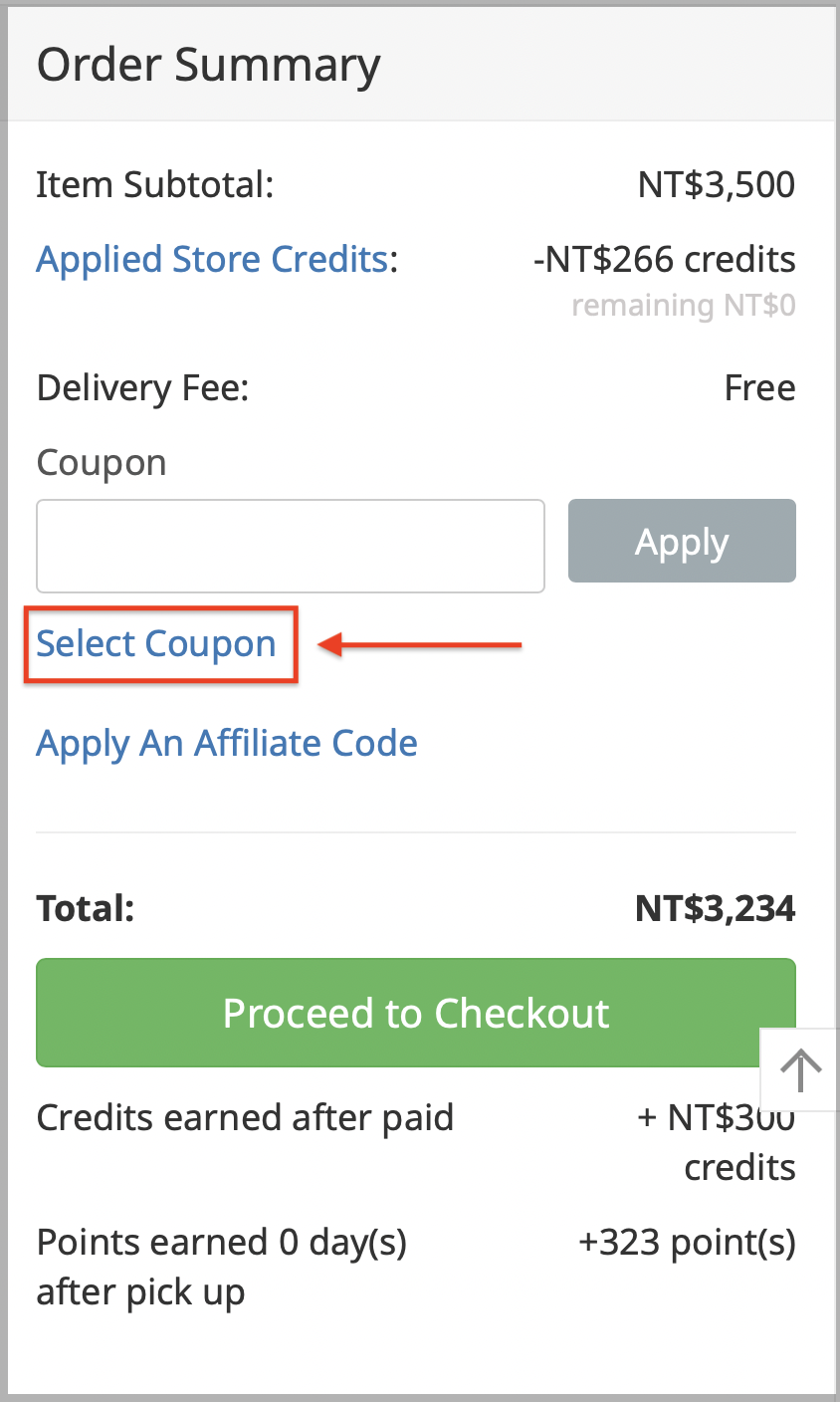Click the bold Total label

86,908
